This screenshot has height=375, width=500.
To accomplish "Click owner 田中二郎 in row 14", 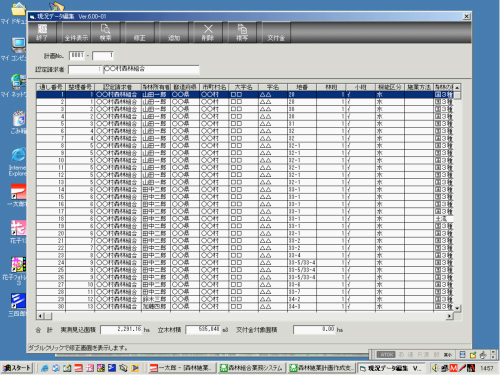I will coord(156,190).
